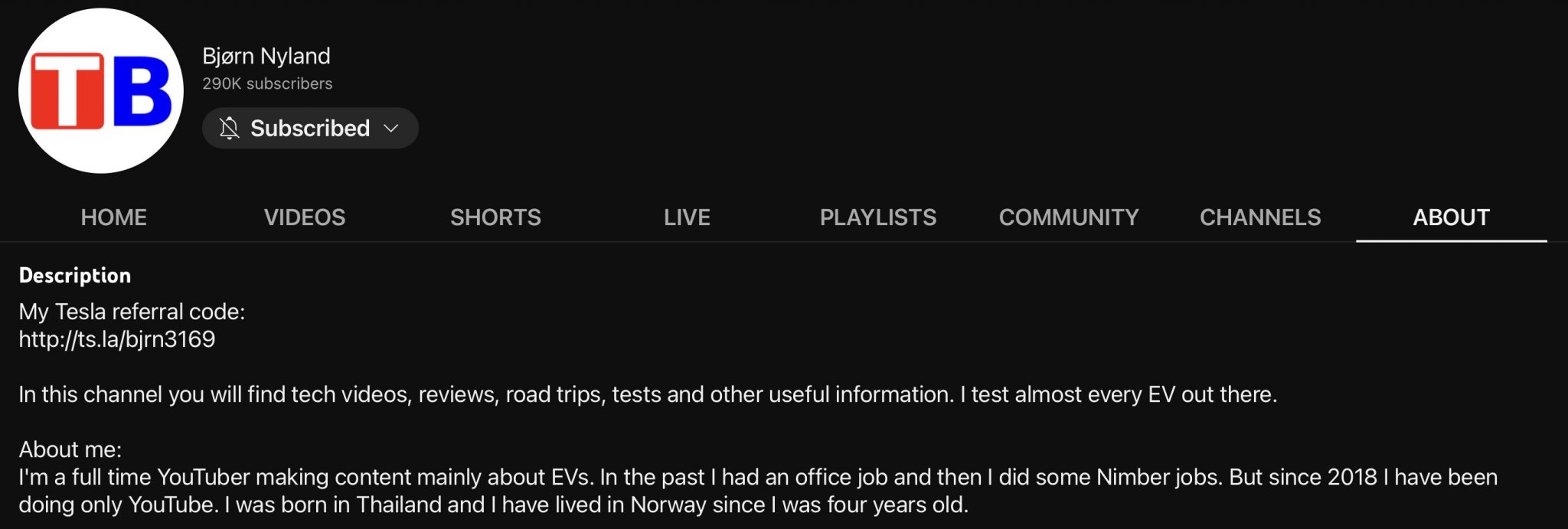View the CHANNELS tab

(1260, 217)
